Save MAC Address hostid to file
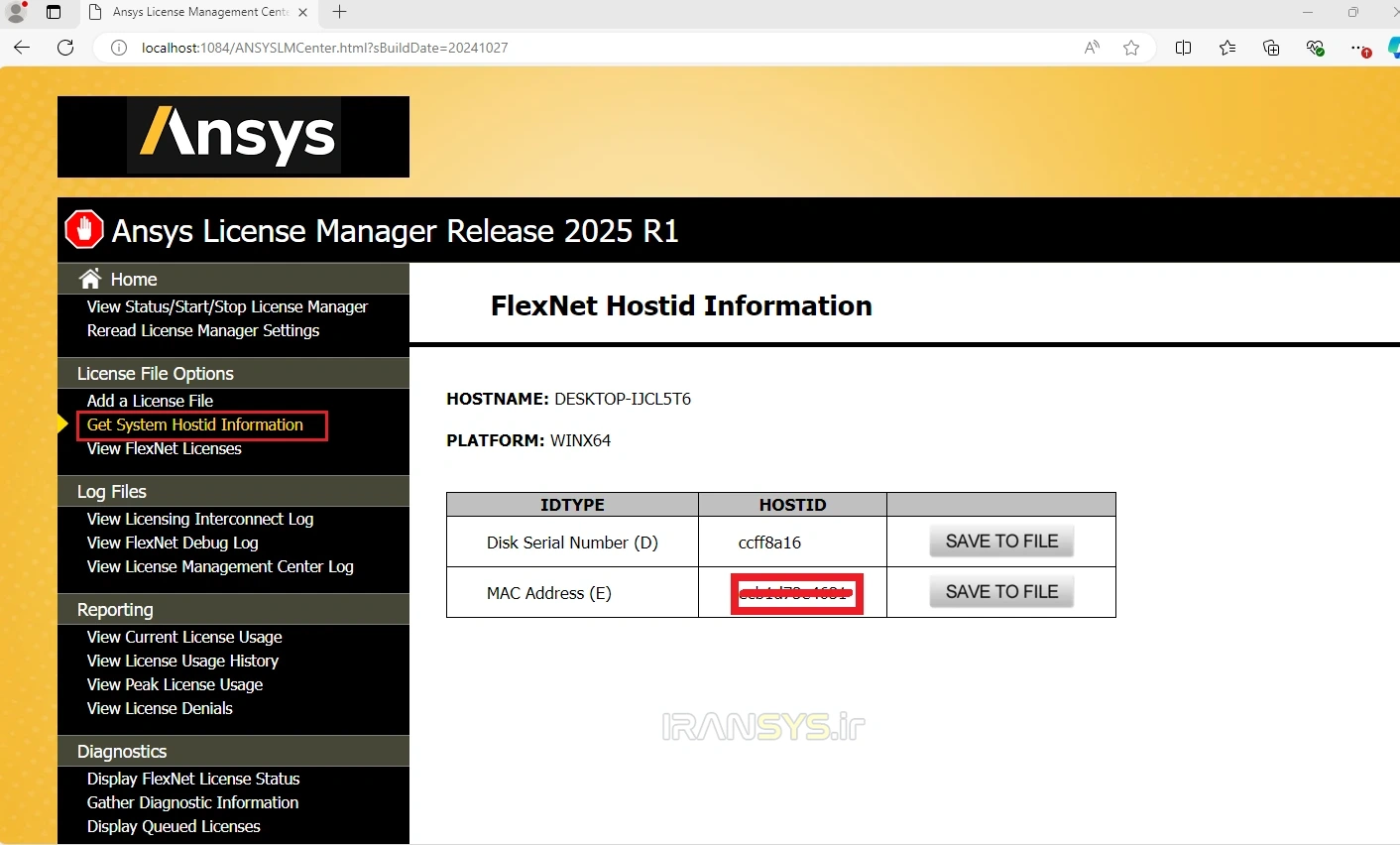The width and height of the screenshot is (1400, 845). pyautogui.click(x=1001, y=592)
